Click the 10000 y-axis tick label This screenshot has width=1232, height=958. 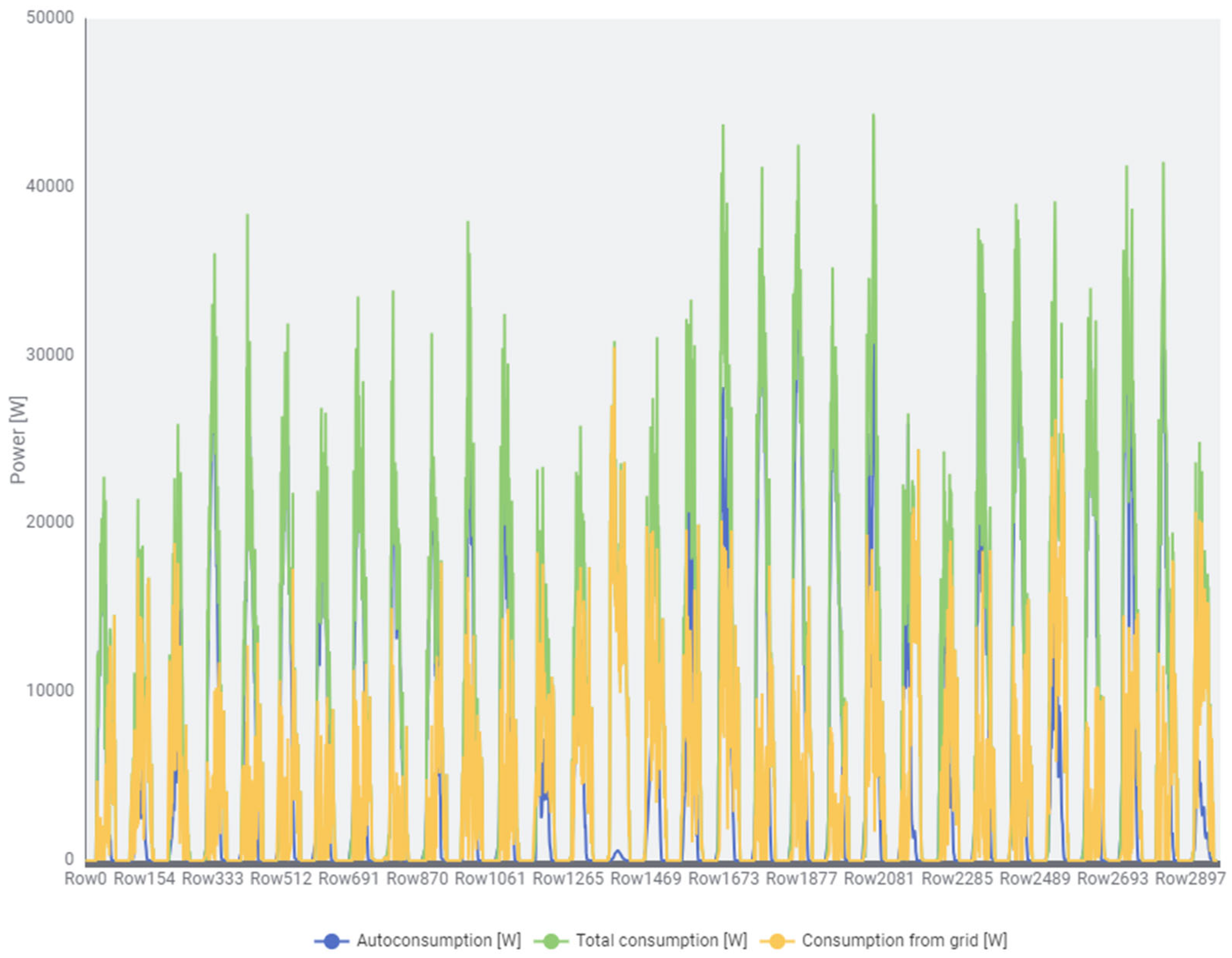click(x=50, y=690)
